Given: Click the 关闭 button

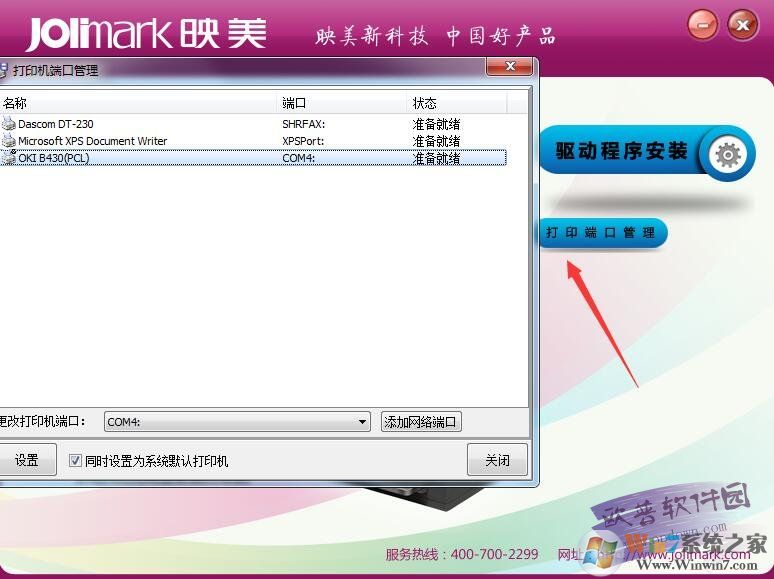Looking at the screenshot, I should click(x=497, y=460).
